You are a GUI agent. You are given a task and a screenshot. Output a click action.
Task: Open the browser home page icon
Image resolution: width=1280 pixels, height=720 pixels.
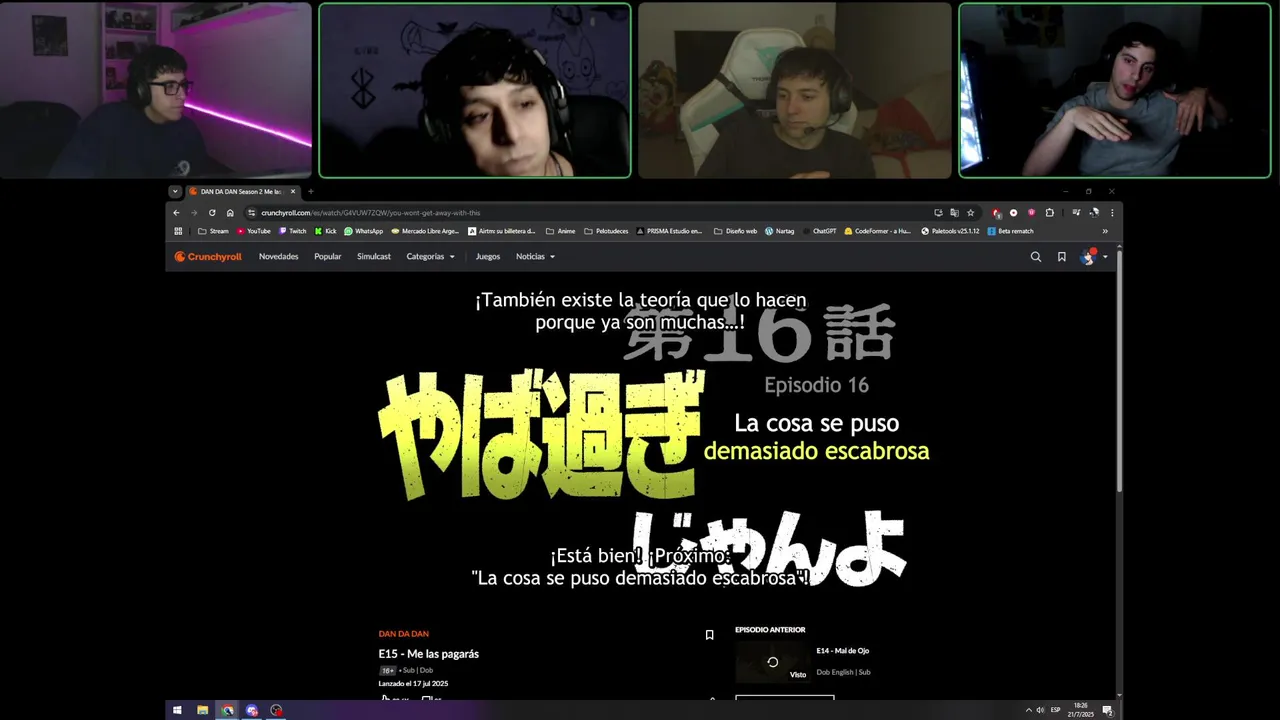click(x=230, y=212)
